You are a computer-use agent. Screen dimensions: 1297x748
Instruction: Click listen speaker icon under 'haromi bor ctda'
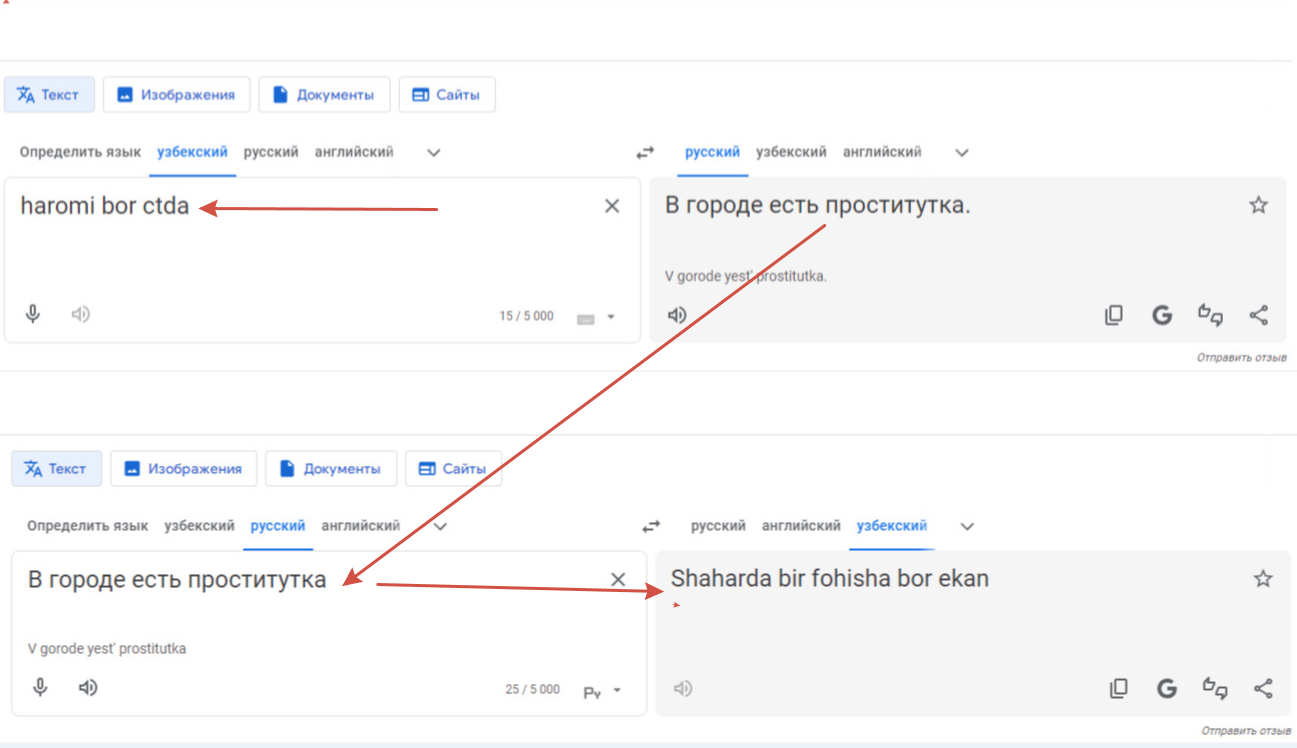[x=81, y=314]
